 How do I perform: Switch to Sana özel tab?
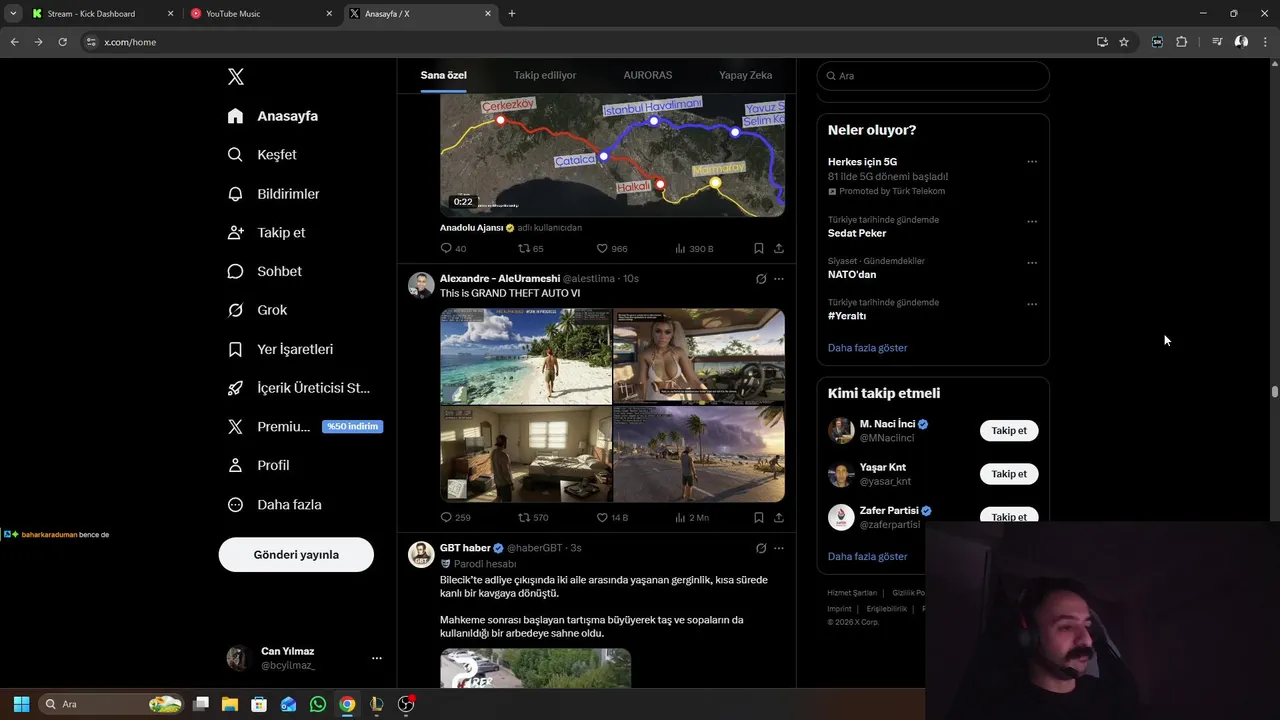click(443, 75)
